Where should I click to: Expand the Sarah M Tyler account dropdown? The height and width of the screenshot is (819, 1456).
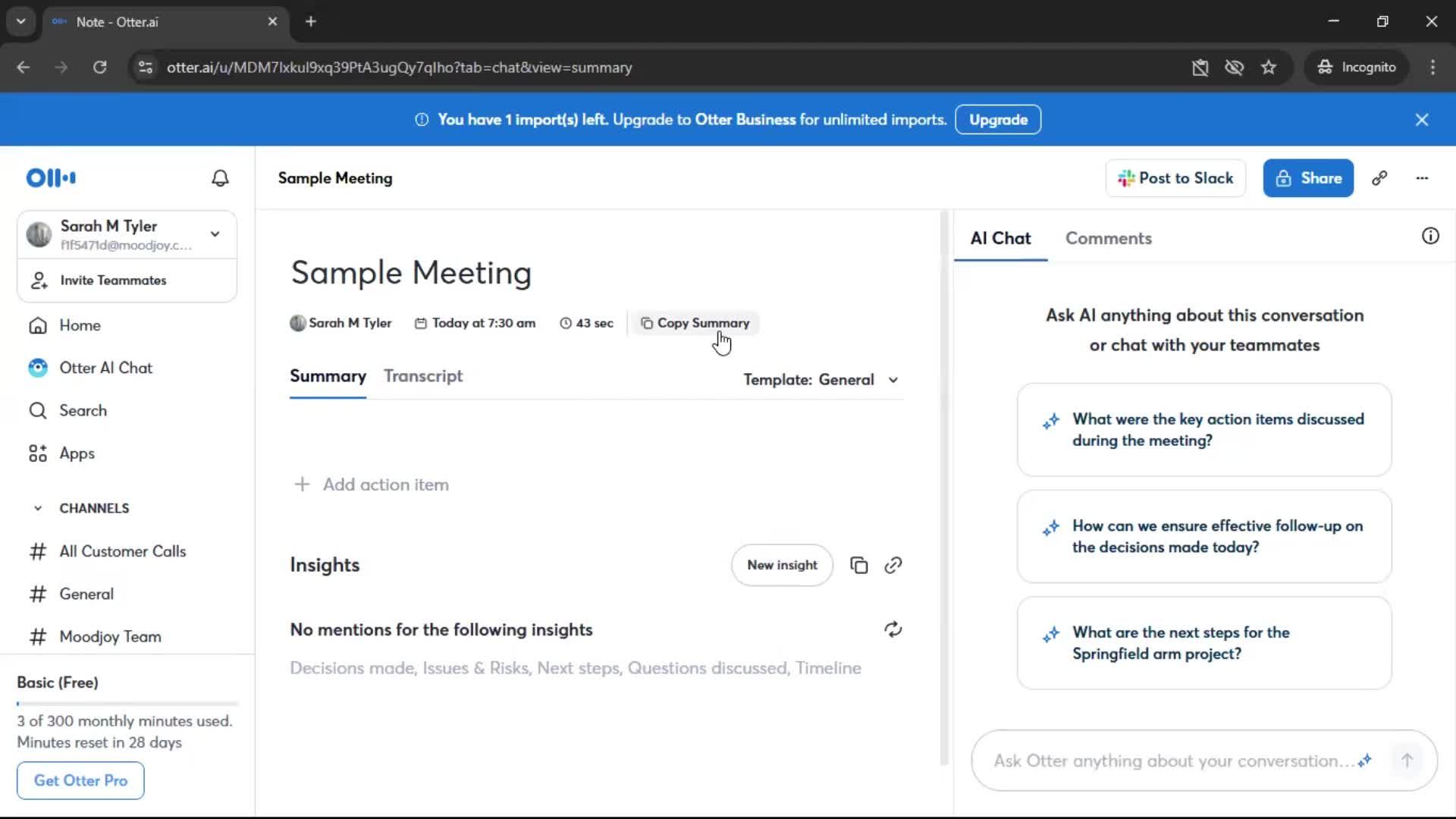pos(215,234)
